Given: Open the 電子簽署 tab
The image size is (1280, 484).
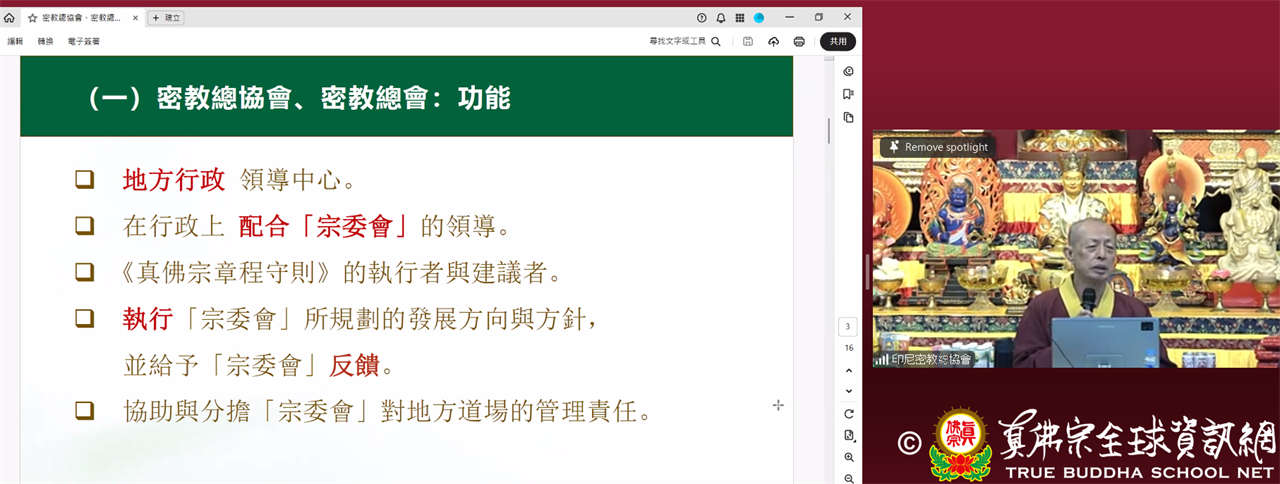Looking at the screenshot, I should click(x=83, y=42).
